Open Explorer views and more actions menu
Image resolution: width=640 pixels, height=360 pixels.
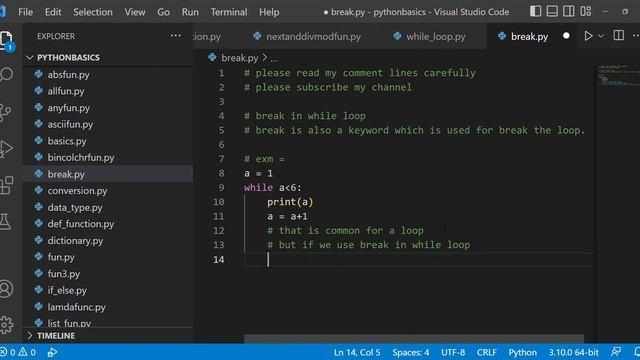click(176, 36)
